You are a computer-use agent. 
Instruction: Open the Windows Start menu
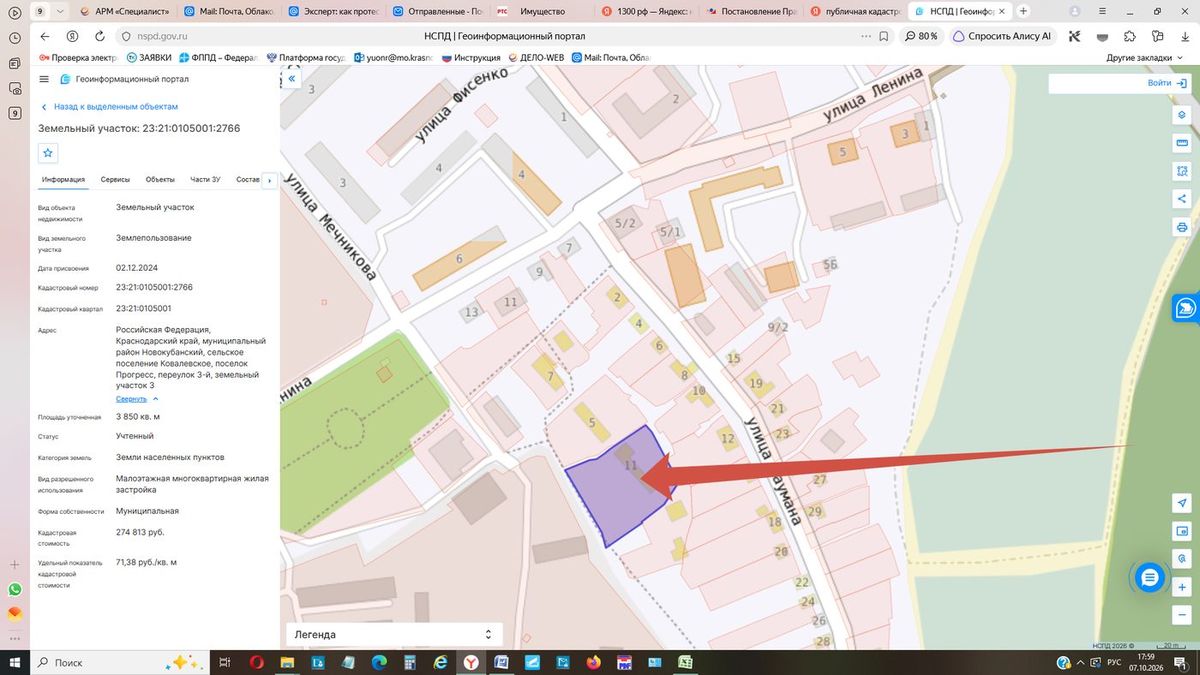tap(15, 662)
